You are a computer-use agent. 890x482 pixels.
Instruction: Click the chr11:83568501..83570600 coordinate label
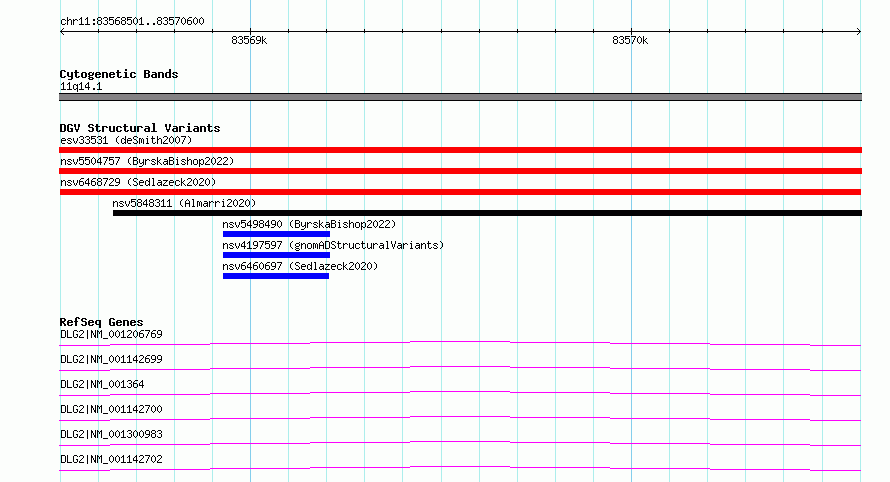[132, 21]
